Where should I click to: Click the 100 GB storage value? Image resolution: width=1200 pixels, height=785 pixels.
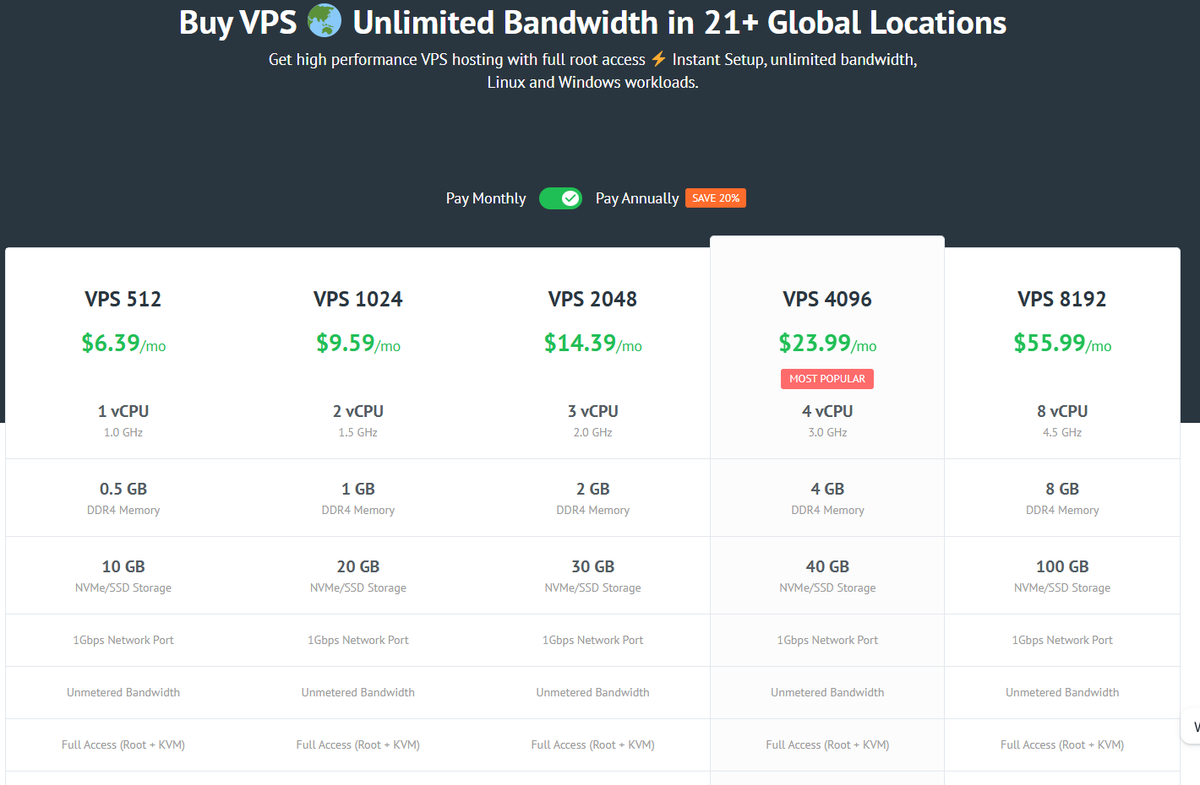coord(1062,566)
